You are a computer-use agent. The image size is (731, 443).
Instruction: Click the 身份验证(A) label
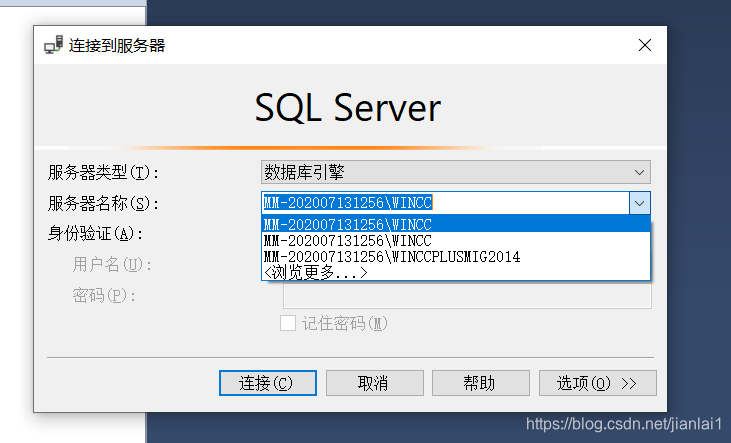pos(95,233)
